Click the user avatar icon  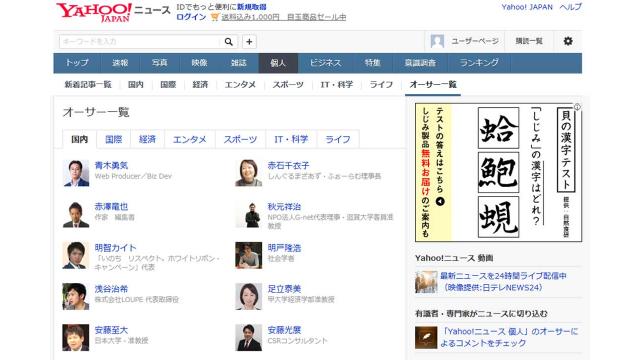pyautogui.click(x=437, y=41)
